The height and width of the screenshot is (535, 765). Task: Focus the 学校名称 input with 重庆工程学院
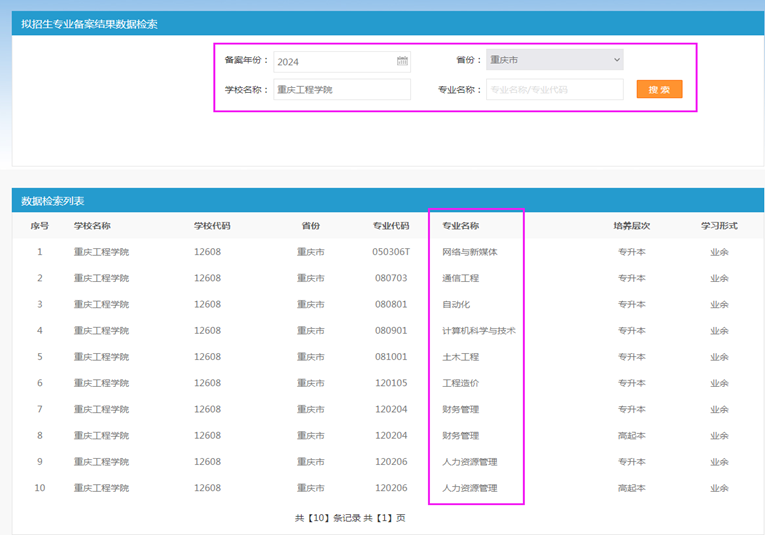[x=341, y=90]
